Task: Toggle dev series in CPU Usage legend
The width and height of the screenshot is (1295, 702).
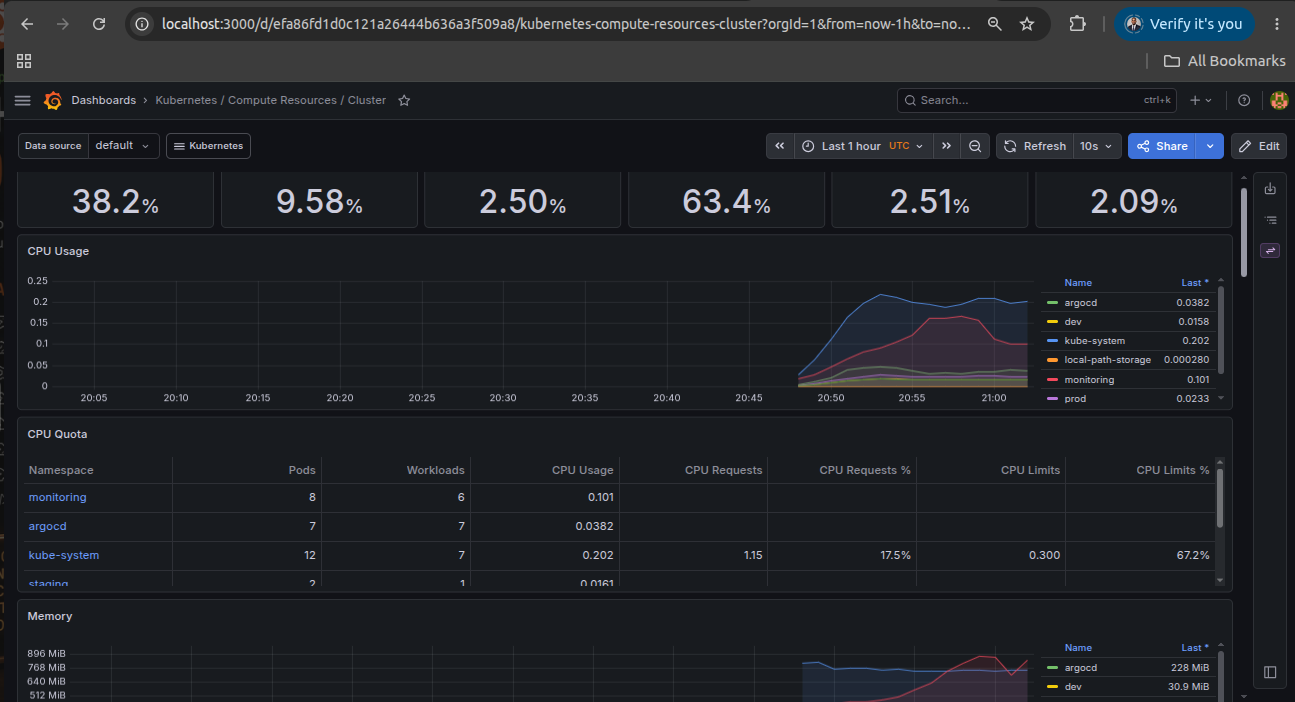Action: (x=1073, y=322)
